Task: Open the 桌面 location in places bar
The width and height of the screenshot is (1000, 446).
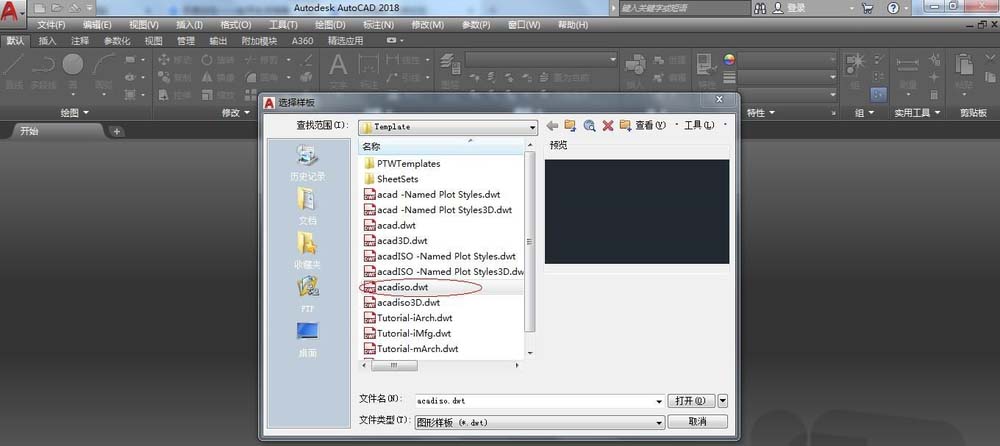Action: pos(308,339)
